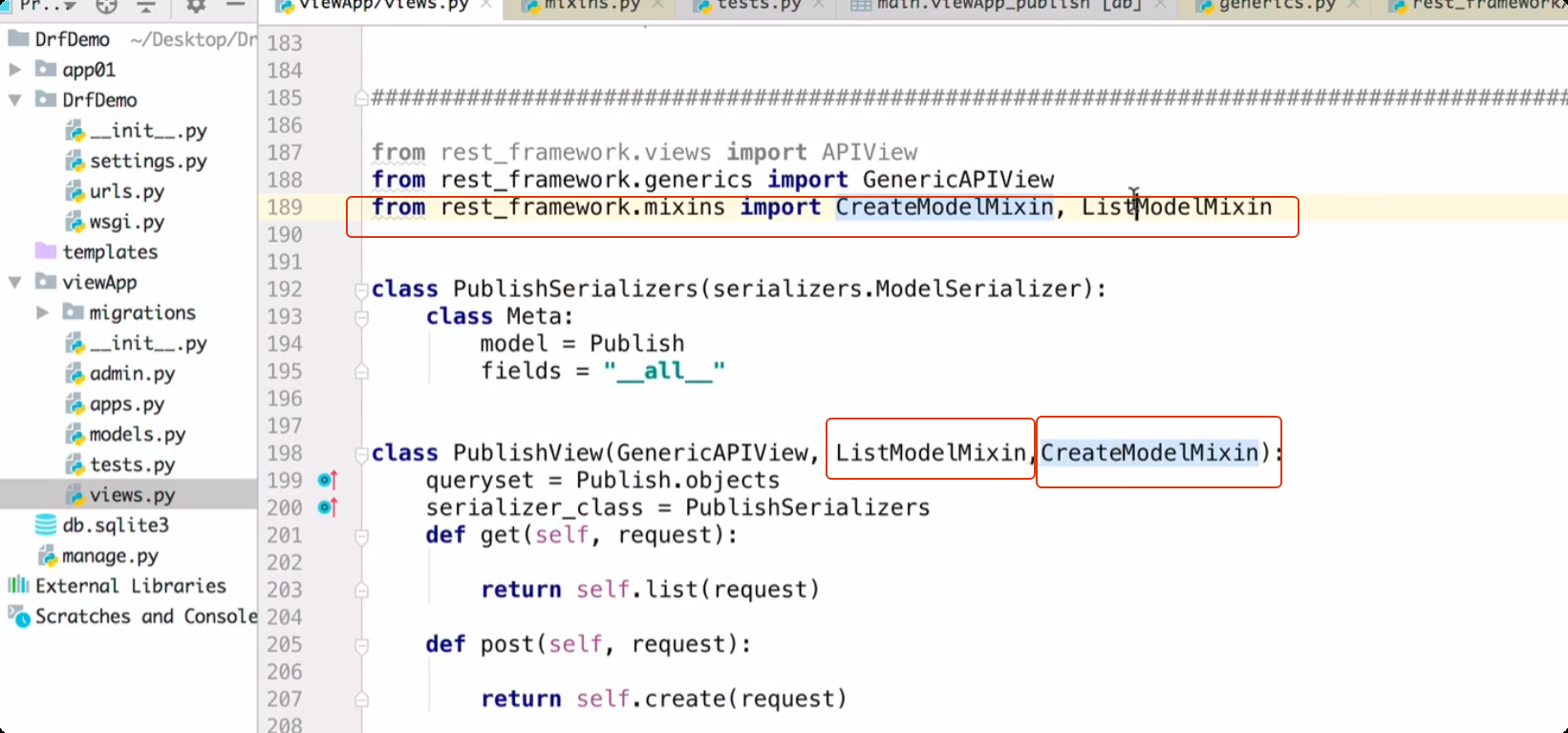Click the views.py file icon in tree
Screen dimensions: 1568x733
pos(75,495)
